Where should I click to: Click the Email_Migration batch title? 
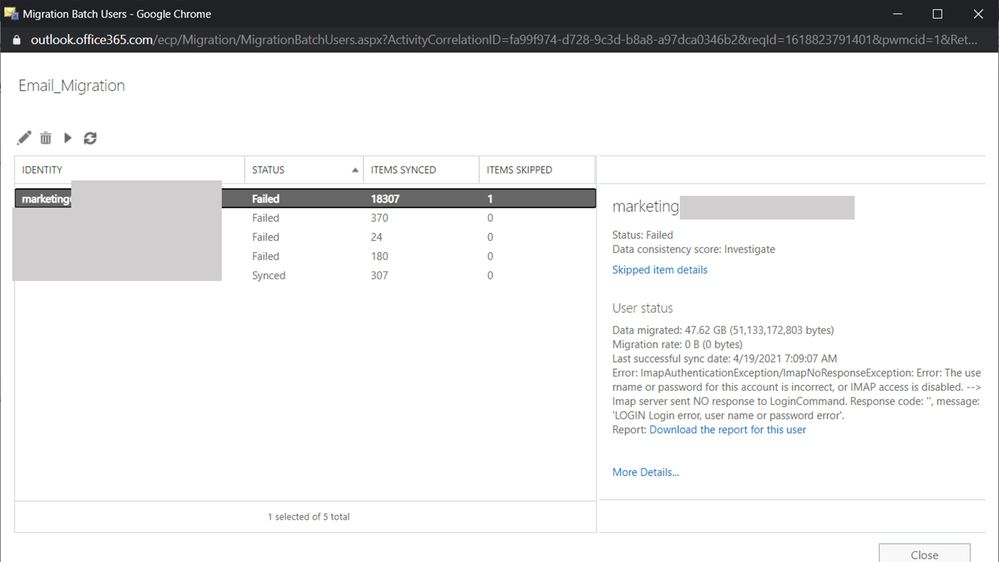[x=71, y=85]
